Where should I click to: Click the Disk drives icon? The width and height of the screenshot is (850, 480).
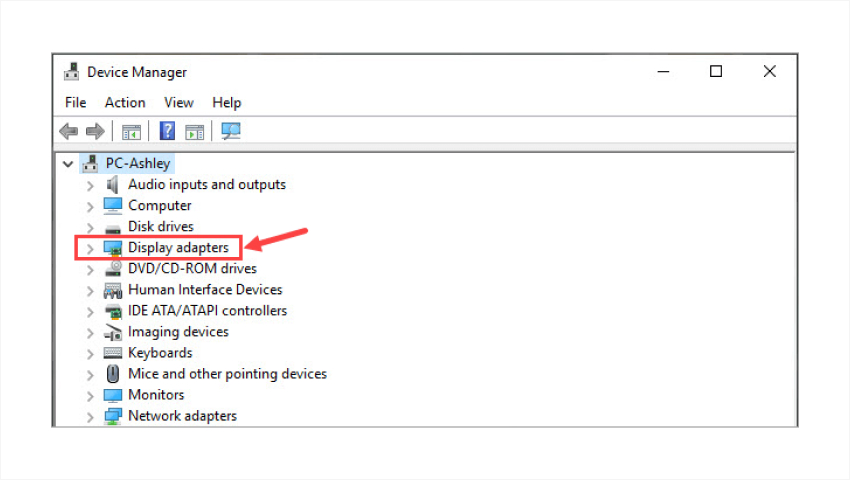point(113,228)
